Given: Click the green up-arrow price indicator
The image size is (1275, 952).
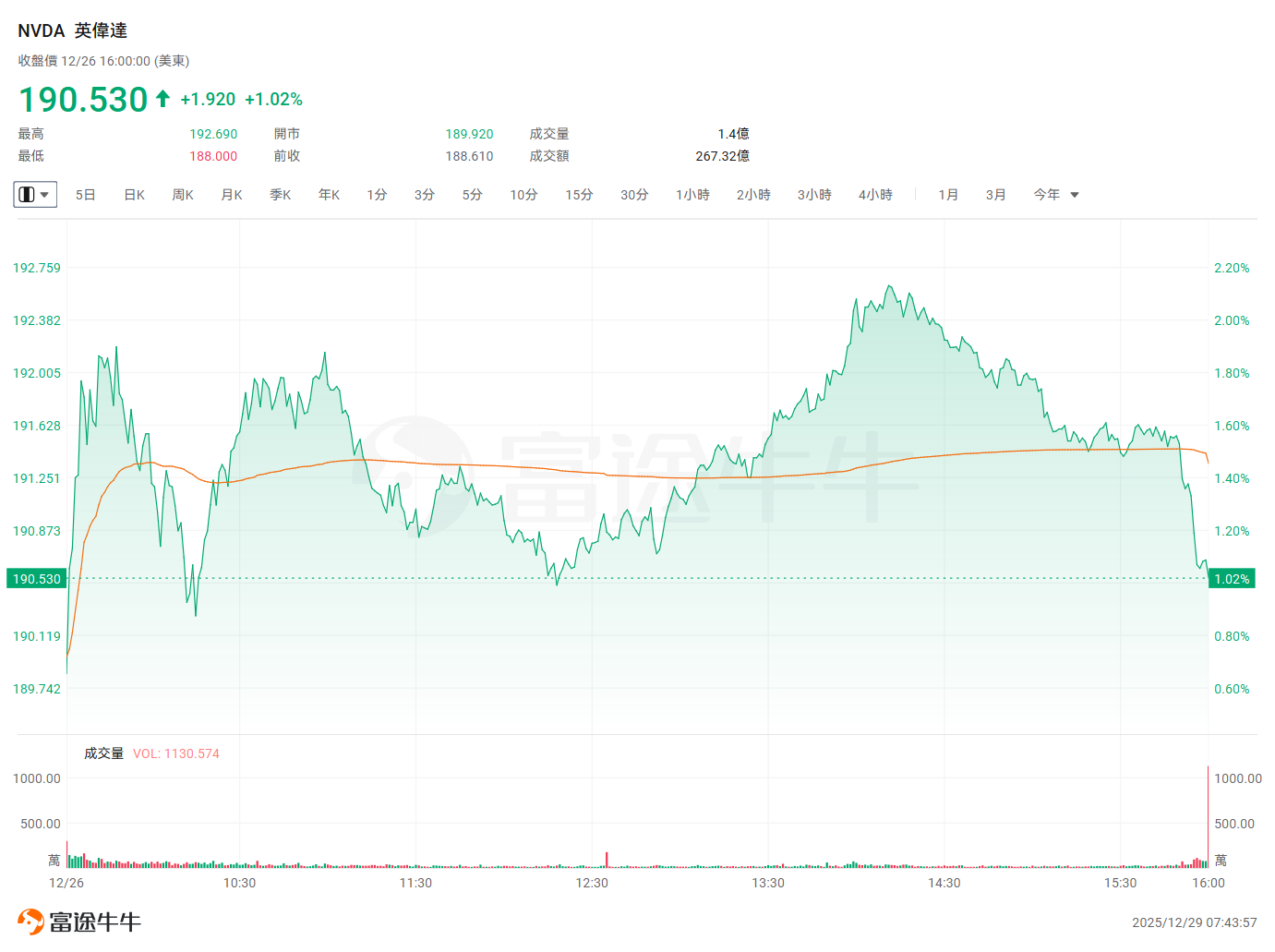Looking at the screenshot, I should [163, 99].
